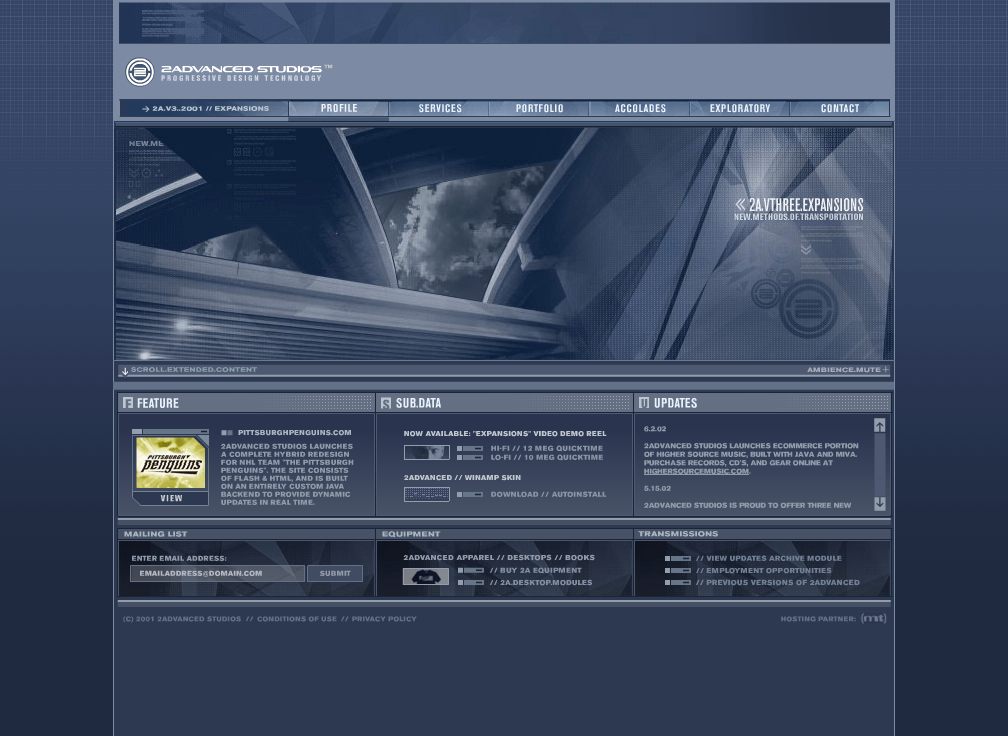The height and width of the screenshot is (736, 1008).
Task: Click the CONDITIONS OF USE footer link
Action: [297, 619]
